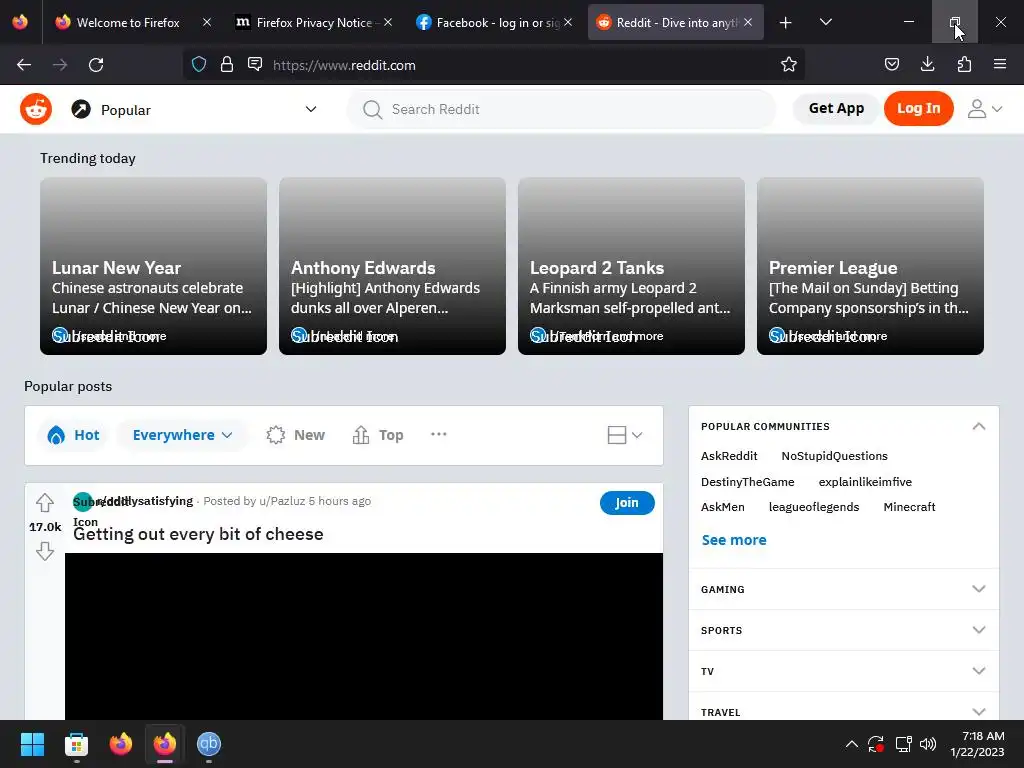Open the Popular feed dropdown
The height and width of the screenshot is (768, 1024).
tap(194, 109)
